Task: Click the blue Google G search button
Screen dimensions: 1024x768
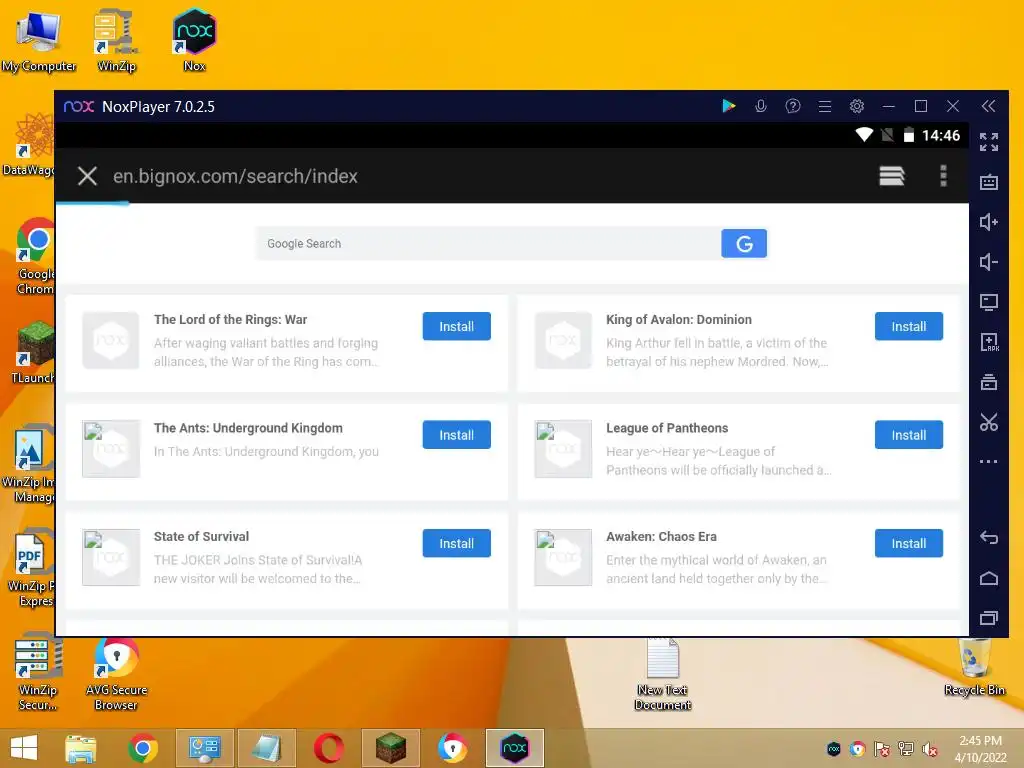Action: pos(744,244)
